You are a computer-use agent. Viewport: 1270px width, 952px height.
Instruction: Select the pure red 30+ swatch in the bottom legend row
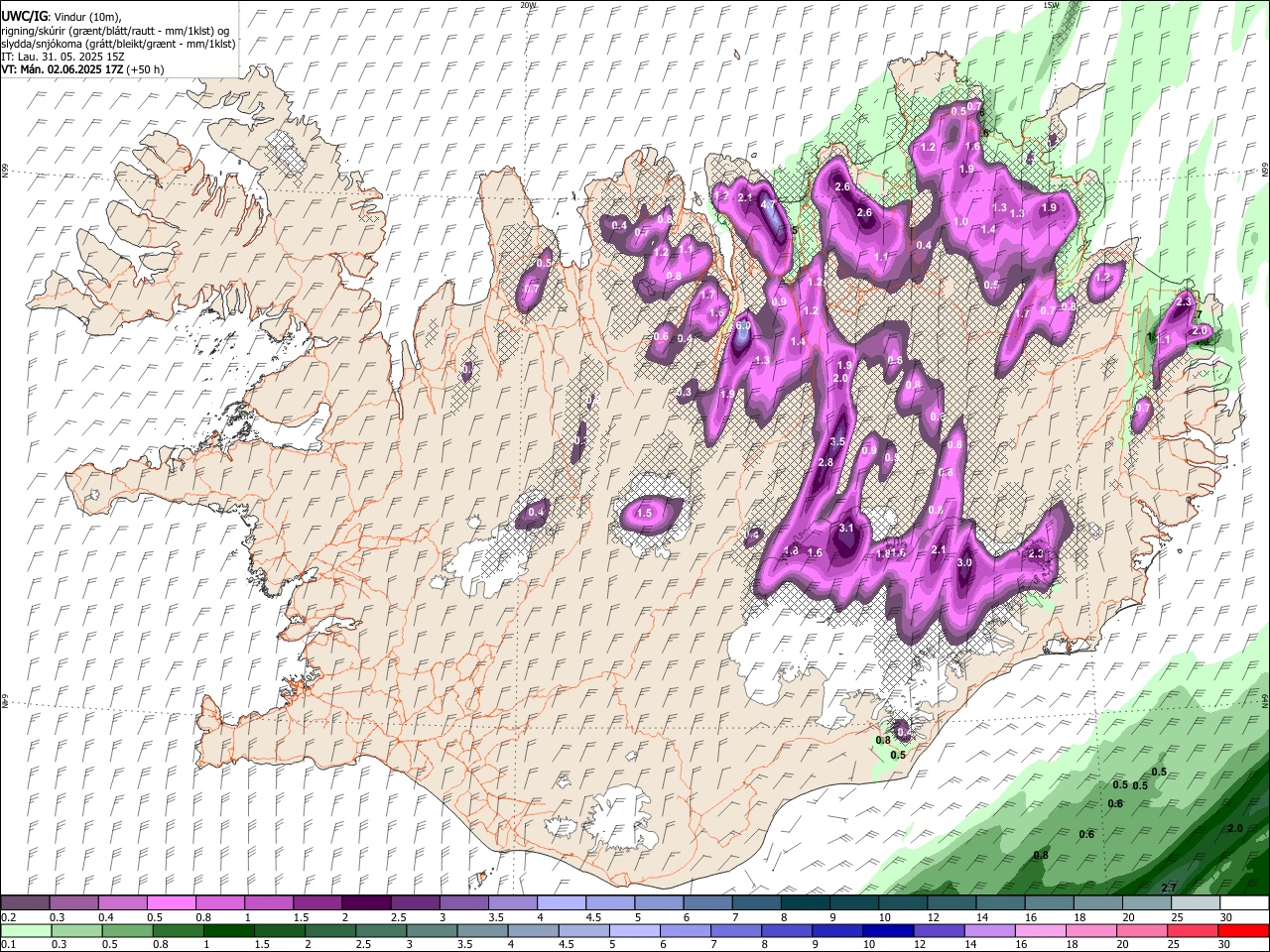(1245, 931)
